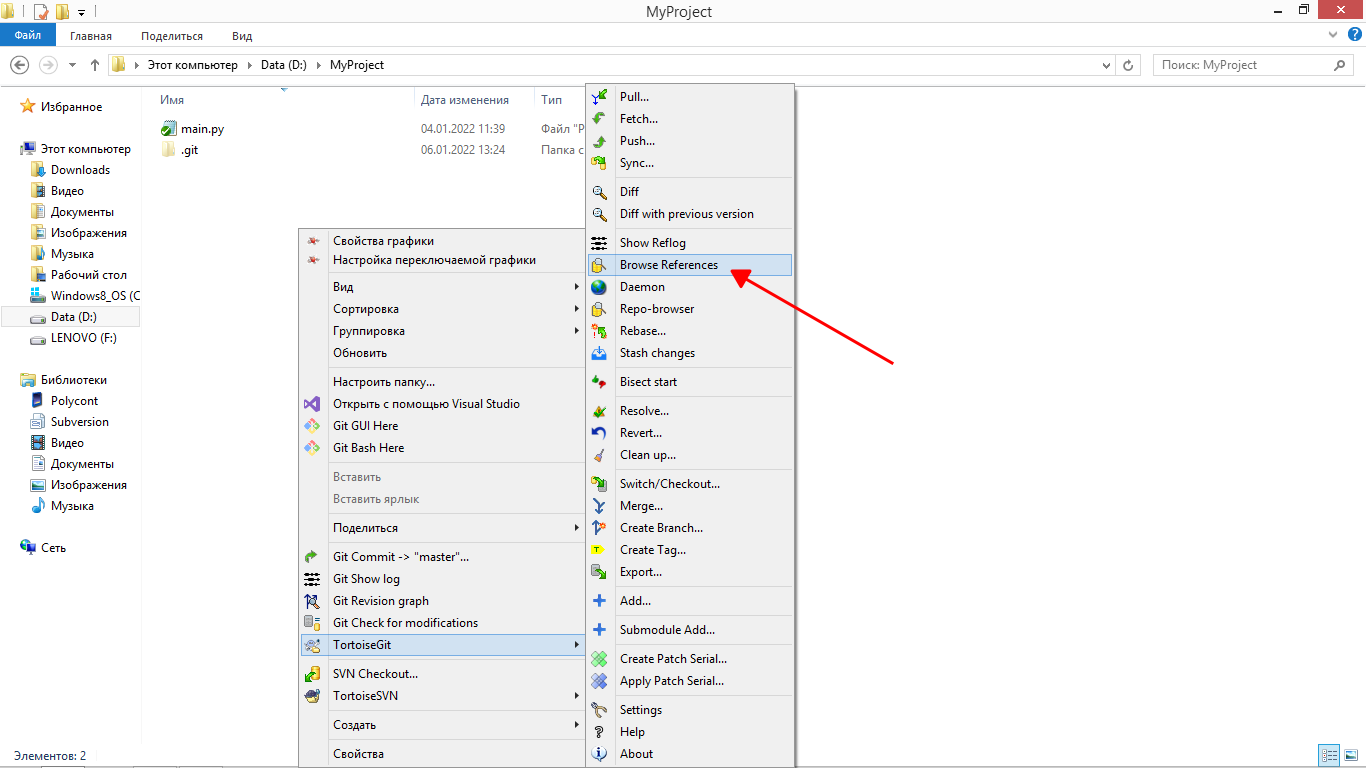
Task: Click the Push icon
Action: tap(599, 141)
